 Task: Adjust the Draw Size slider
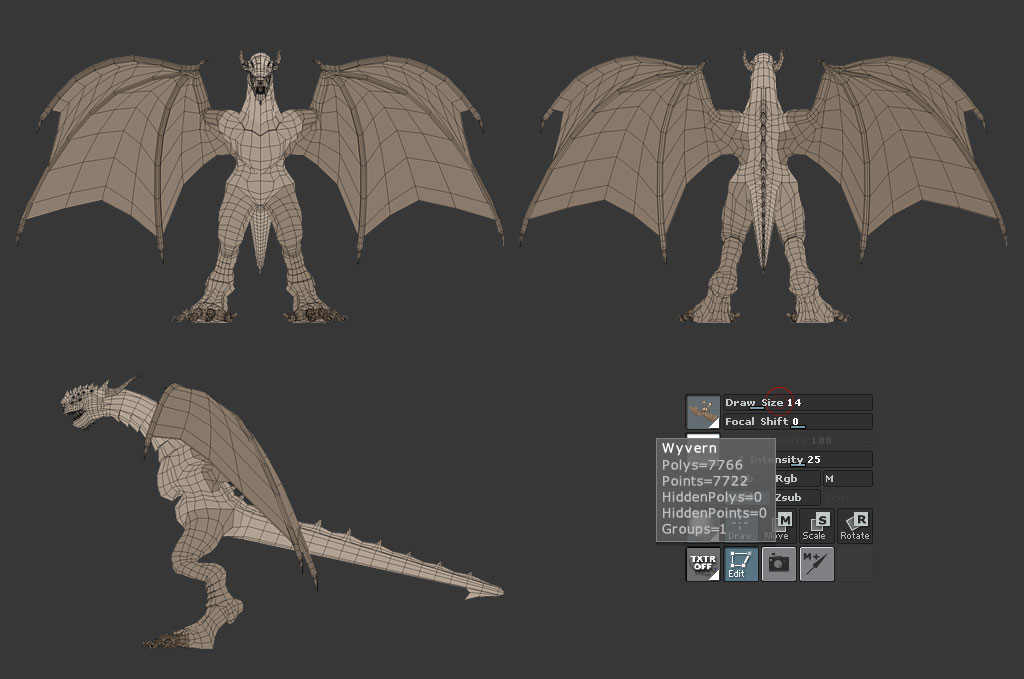tap(797, 403)
